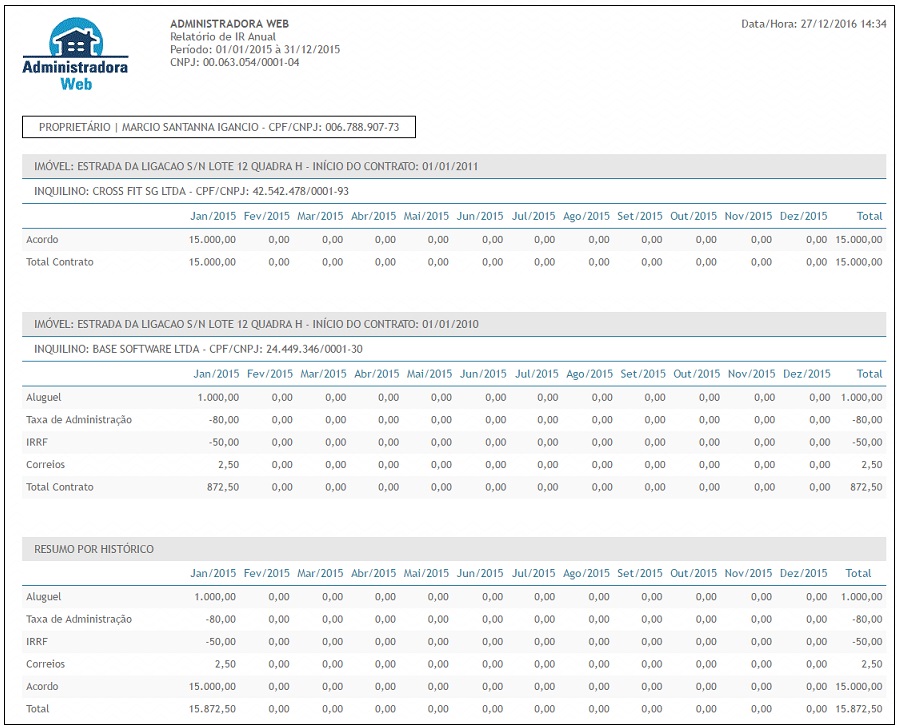
Task: Click Total Contrato label in Base Software table
Action: tap(60, 487)
